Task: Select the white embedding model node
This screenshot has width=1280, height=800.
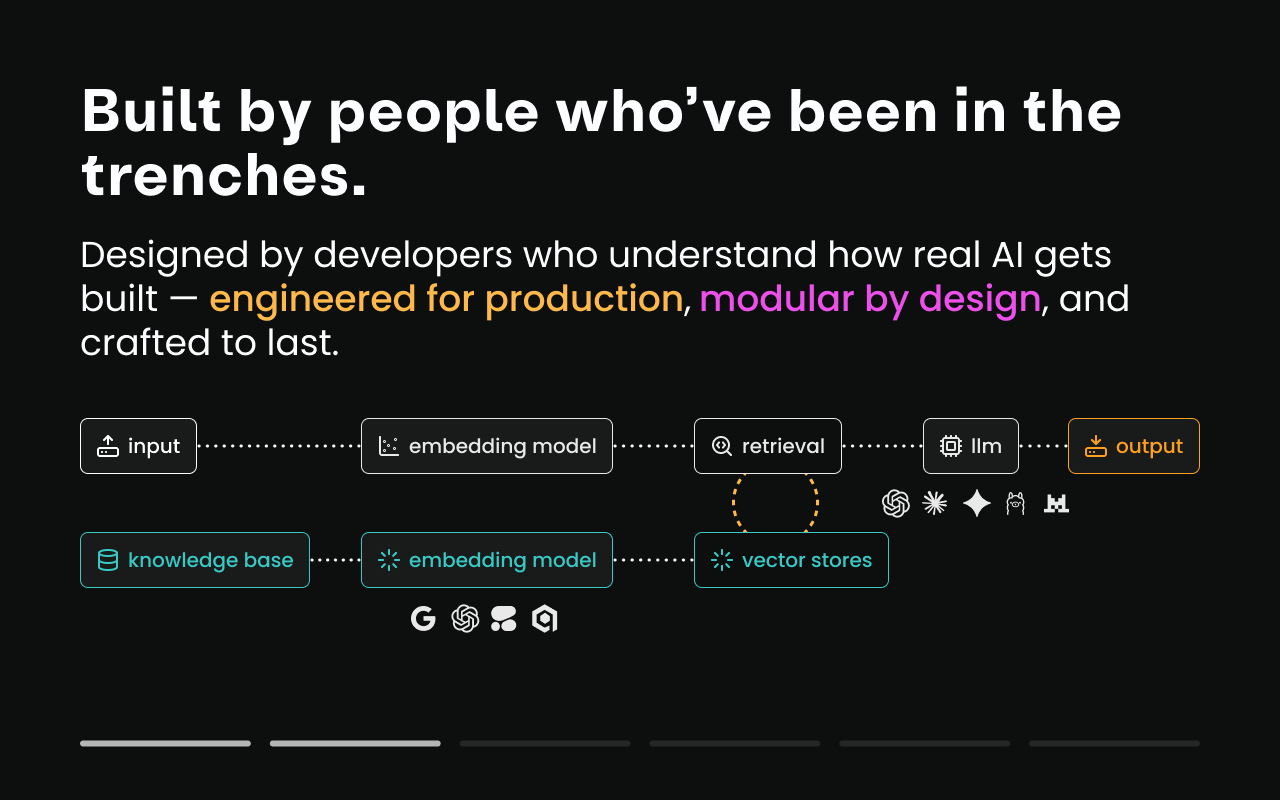Action: (x=486, y=446)
